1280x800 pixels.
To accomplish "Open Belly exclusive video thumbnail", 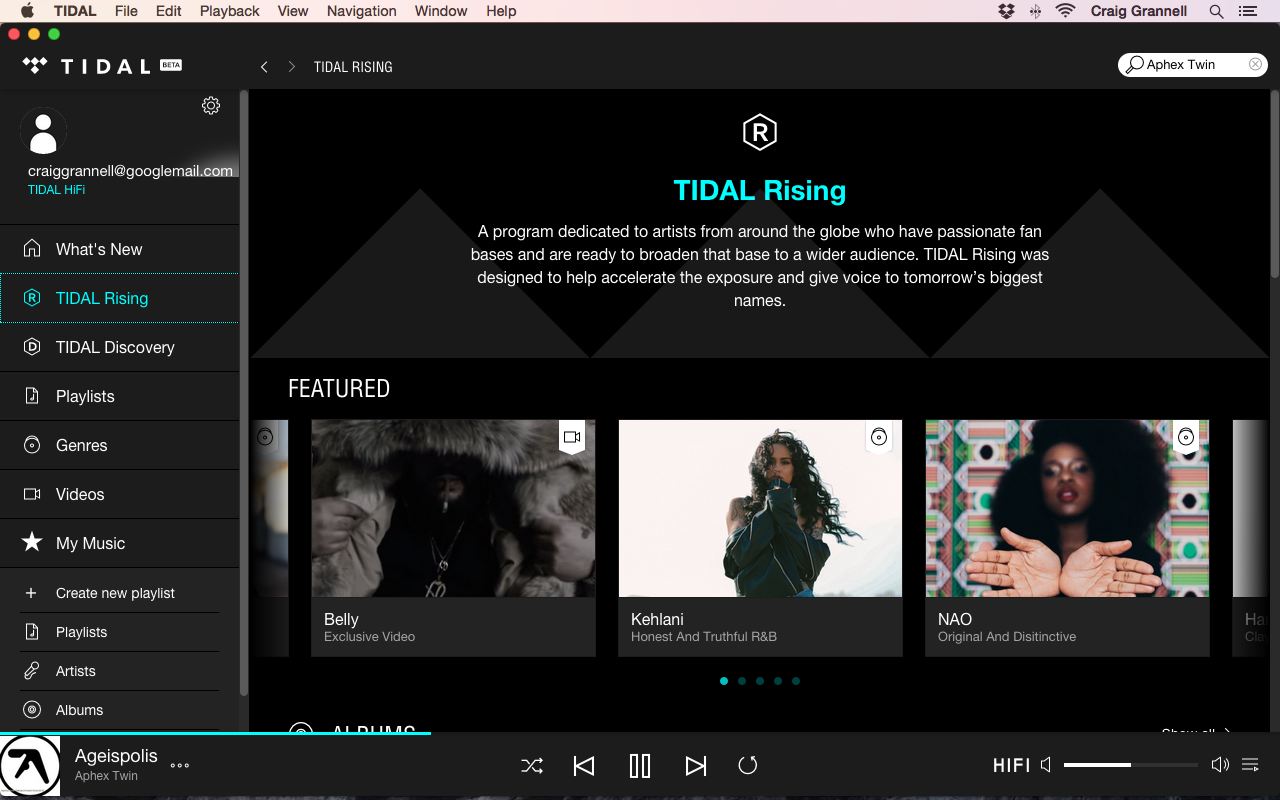I will (453, 508).
